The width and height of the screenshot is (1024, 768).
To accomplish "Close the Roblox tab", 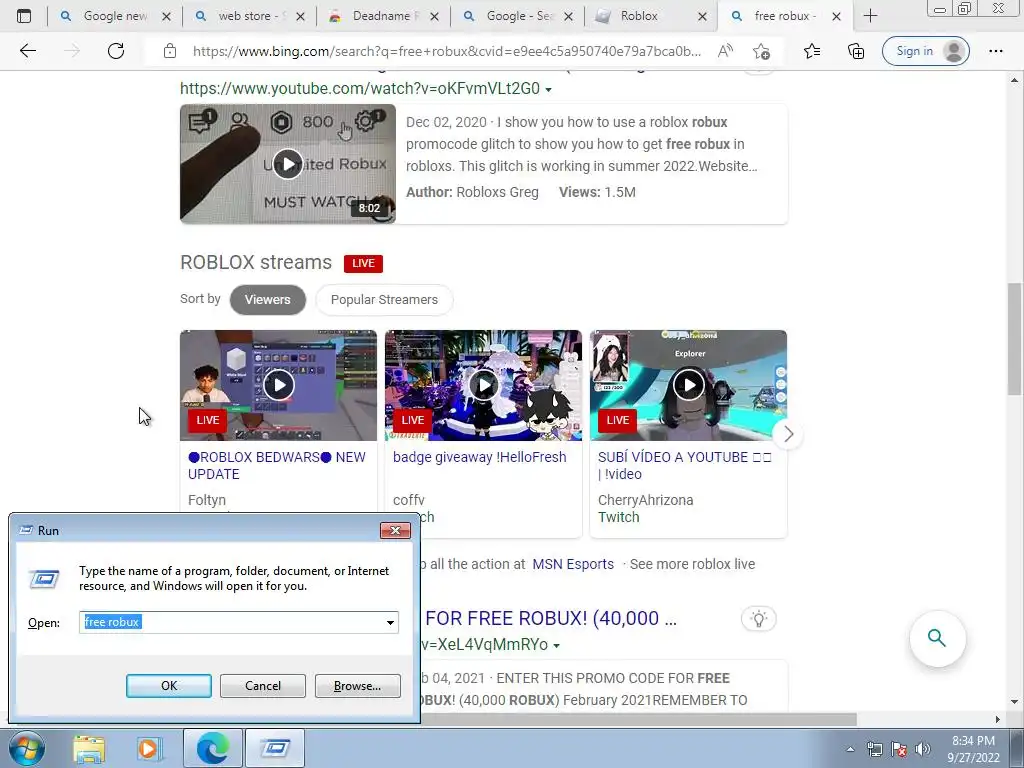I will 702,16.
